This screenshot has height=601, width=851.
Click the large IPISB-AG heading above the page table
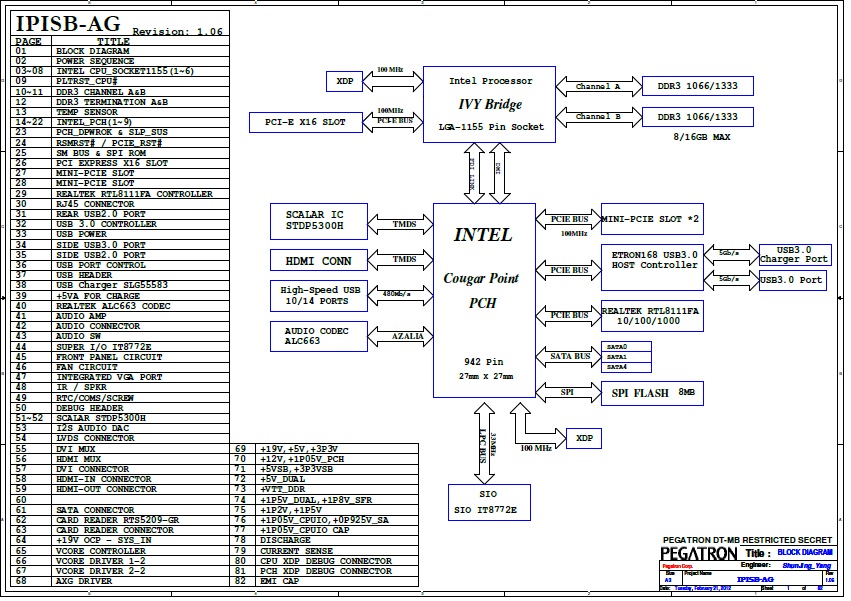click(68, 24)
